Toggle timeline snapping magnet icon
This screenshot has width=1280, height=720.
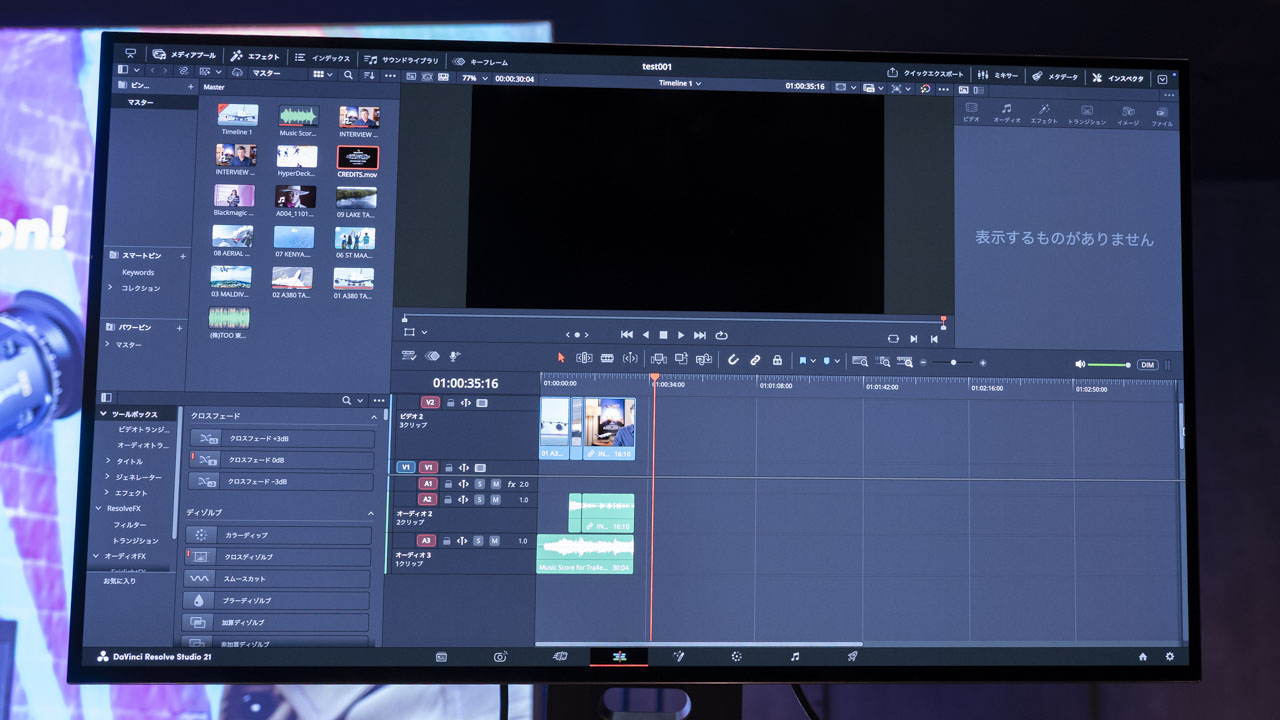[733, 359]
